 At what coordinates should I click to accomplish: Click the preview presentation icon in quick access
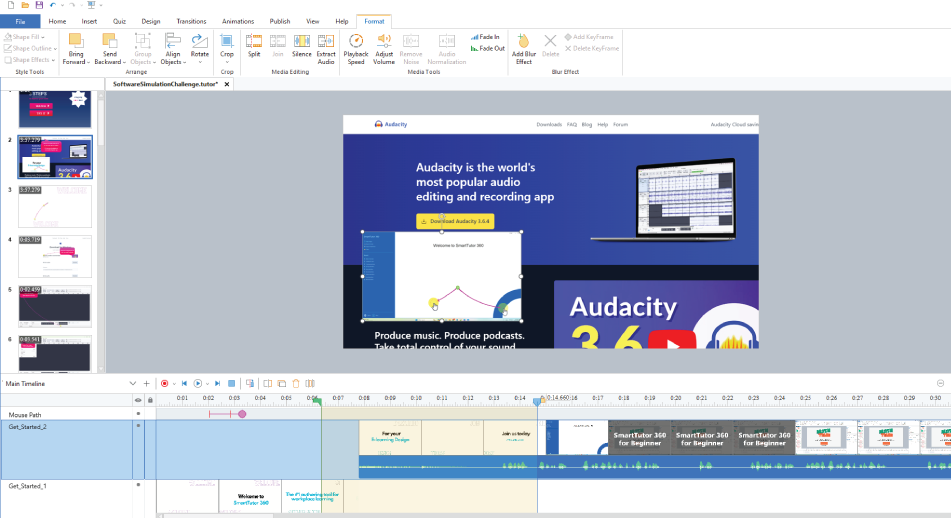point(92,5)
